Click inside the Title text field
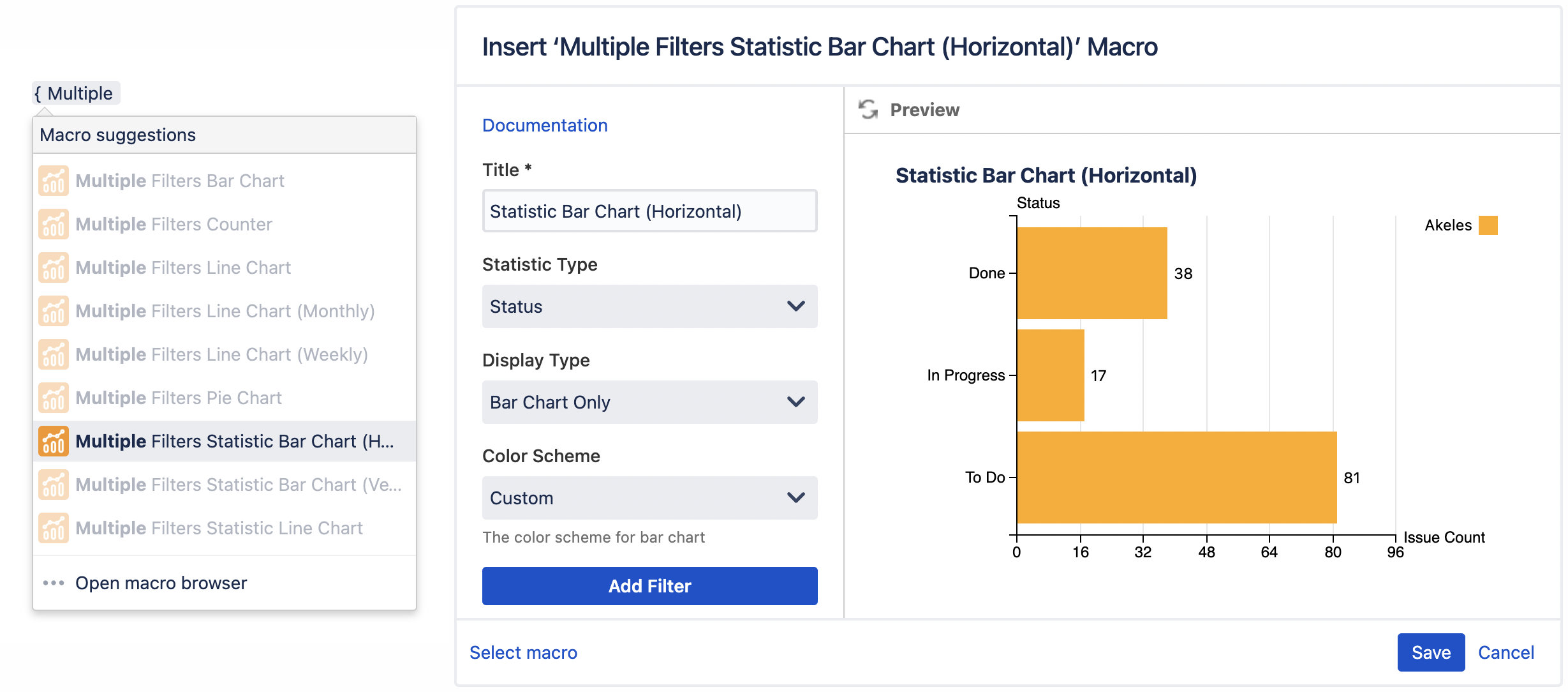Screen dimensions: 1568x692 click(x=649, y=211)
